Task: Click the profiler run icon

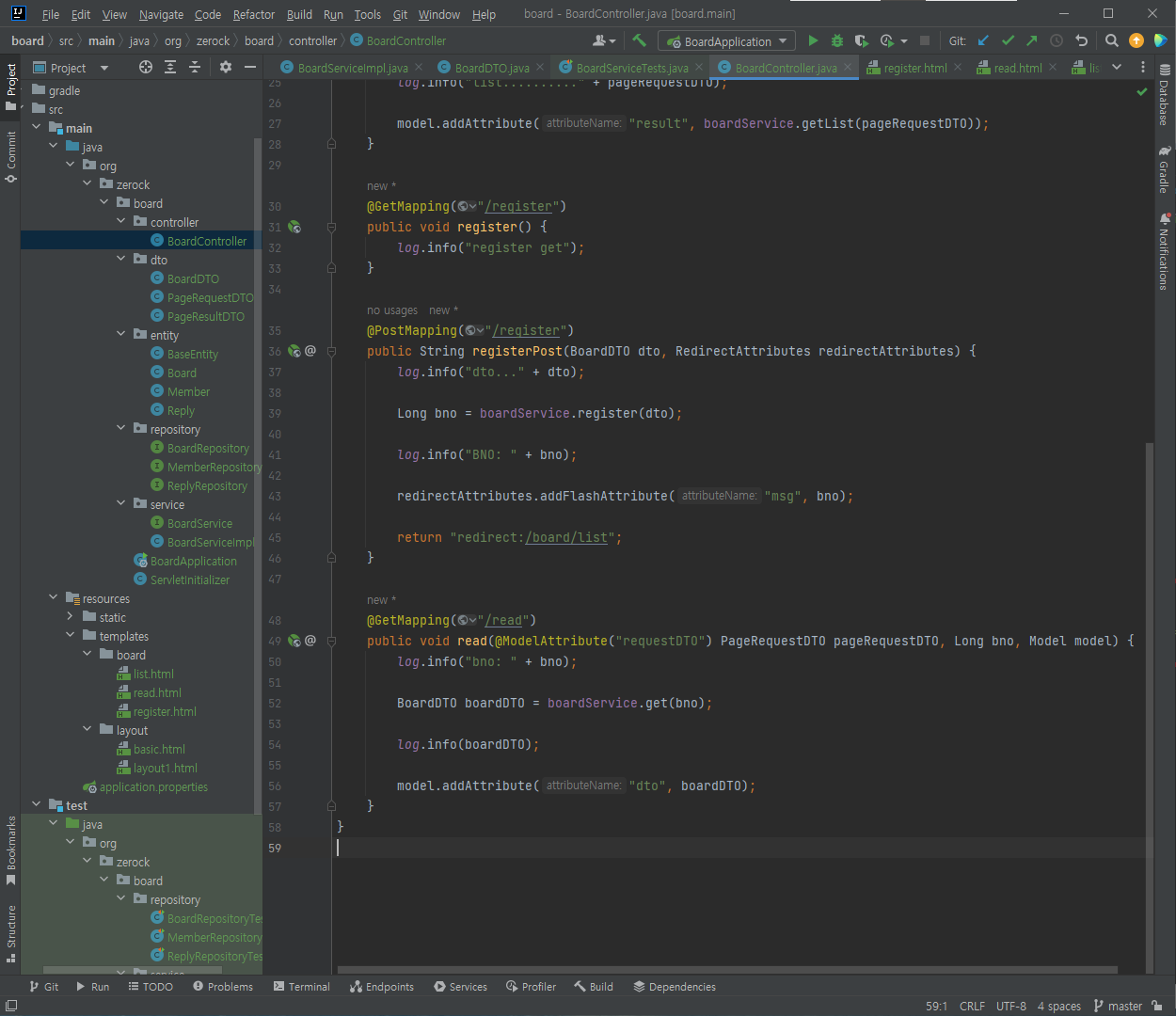Action: point(887,40)
